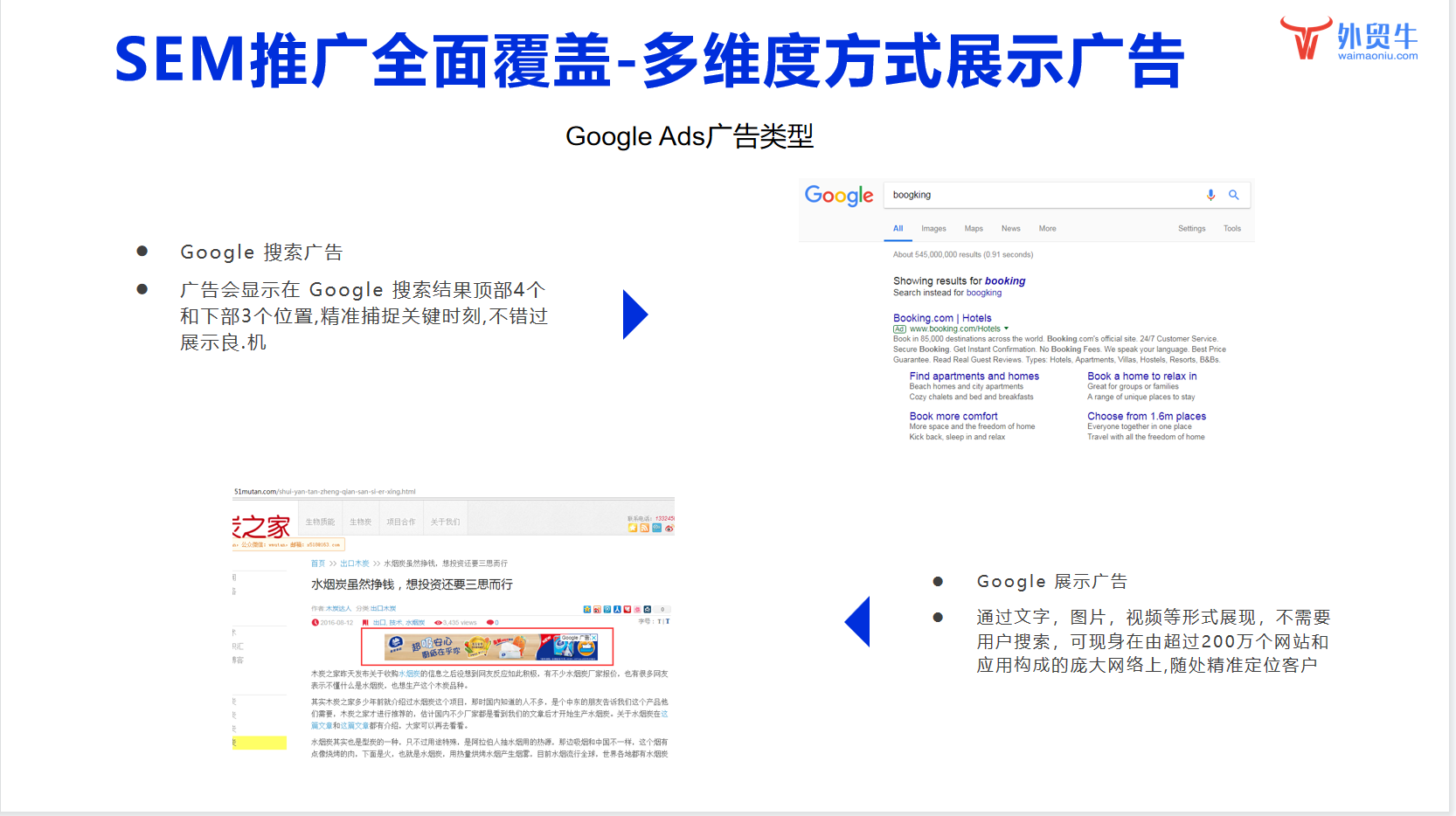The width and height of the screenshot is (1456, 816).
Task: Click the share count box showing 0
Action: pyautogui.click(x=662, y=609)
